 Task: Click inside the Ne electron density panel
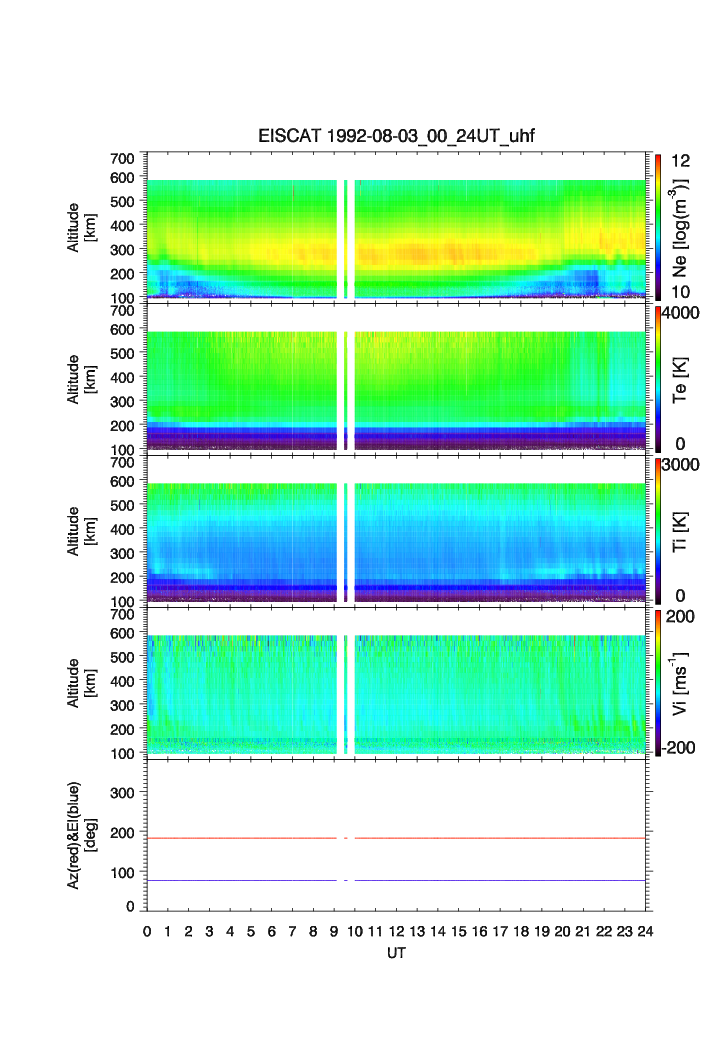pos(396,226)
